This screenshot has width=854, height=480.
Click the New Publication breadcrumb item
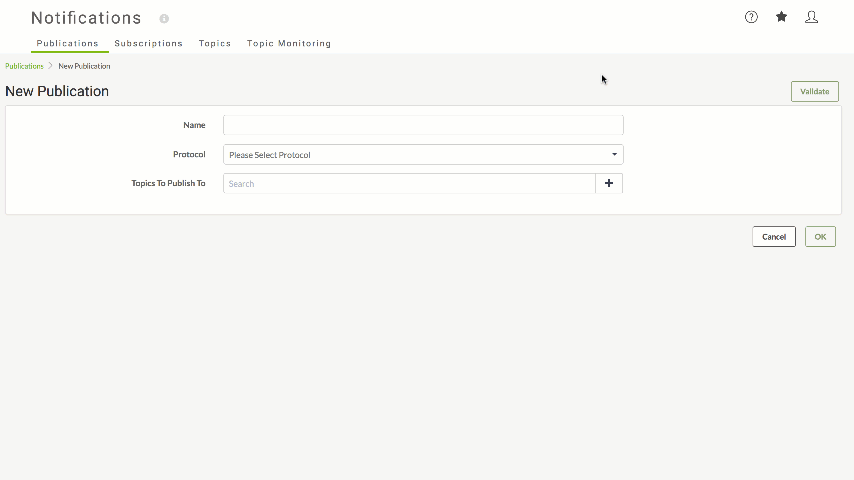(84, 66)
